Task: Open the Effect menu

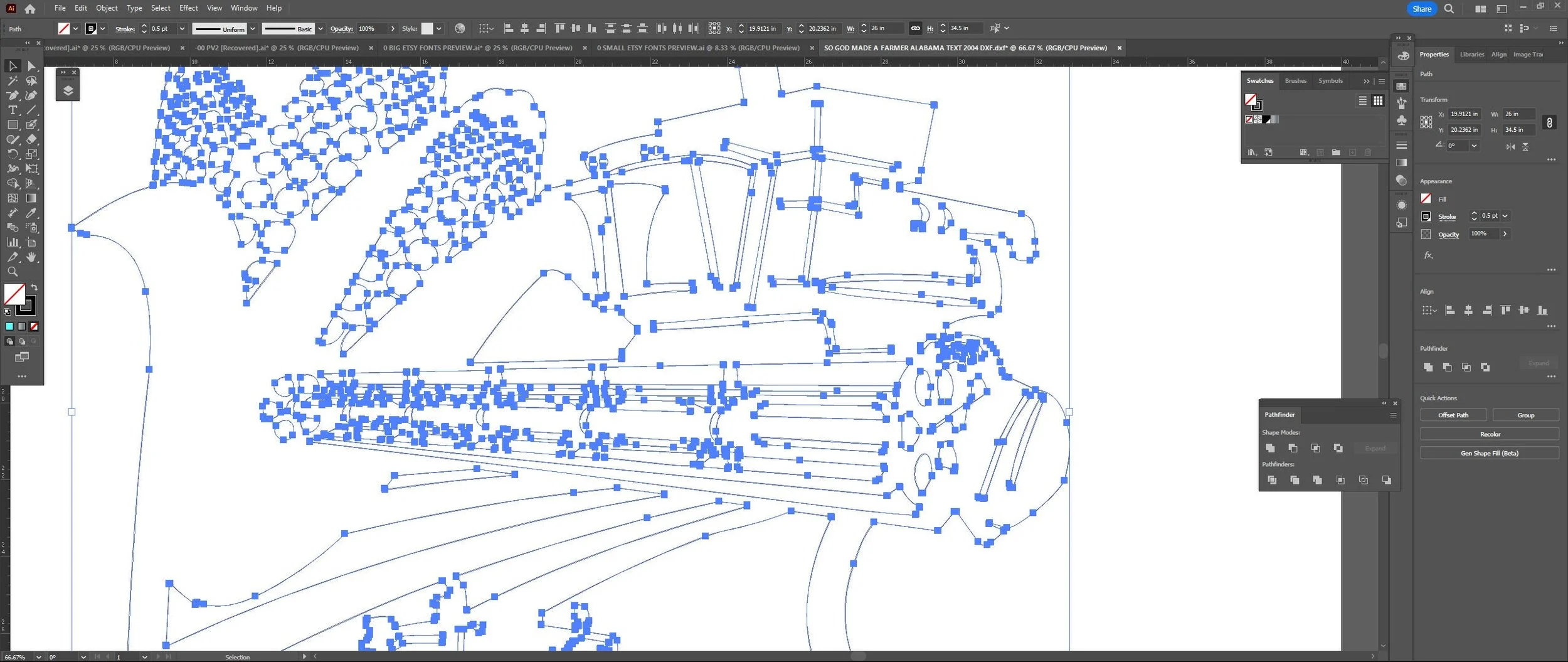Action: [188, 8]
